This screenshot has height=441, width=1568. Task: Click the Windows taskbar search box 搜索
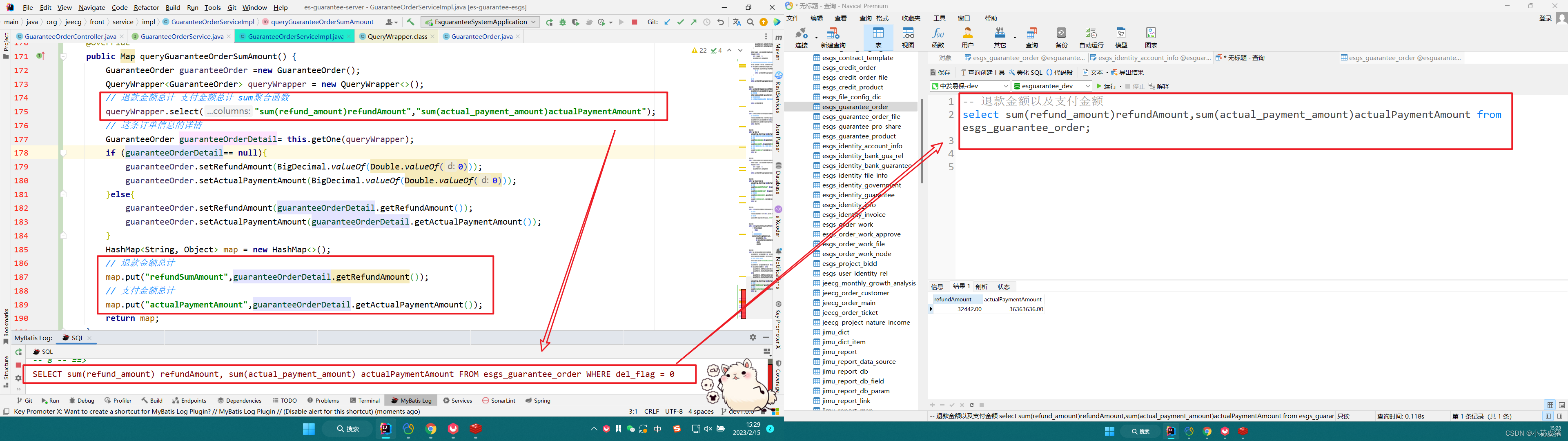coord(348,429)
